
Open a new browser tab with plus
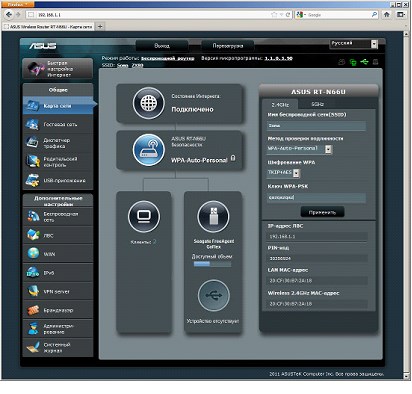coord(100,26)
